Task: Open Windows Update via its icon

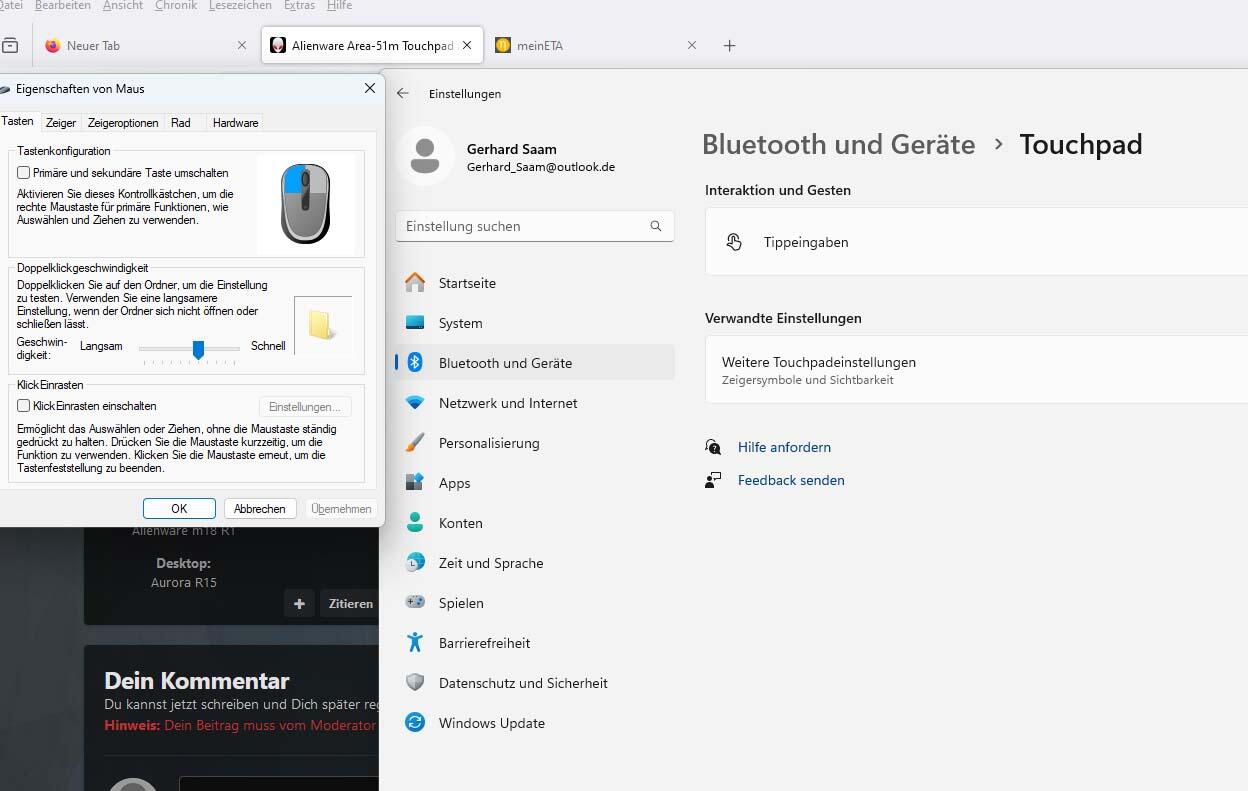Action: [x=415, y=723]
